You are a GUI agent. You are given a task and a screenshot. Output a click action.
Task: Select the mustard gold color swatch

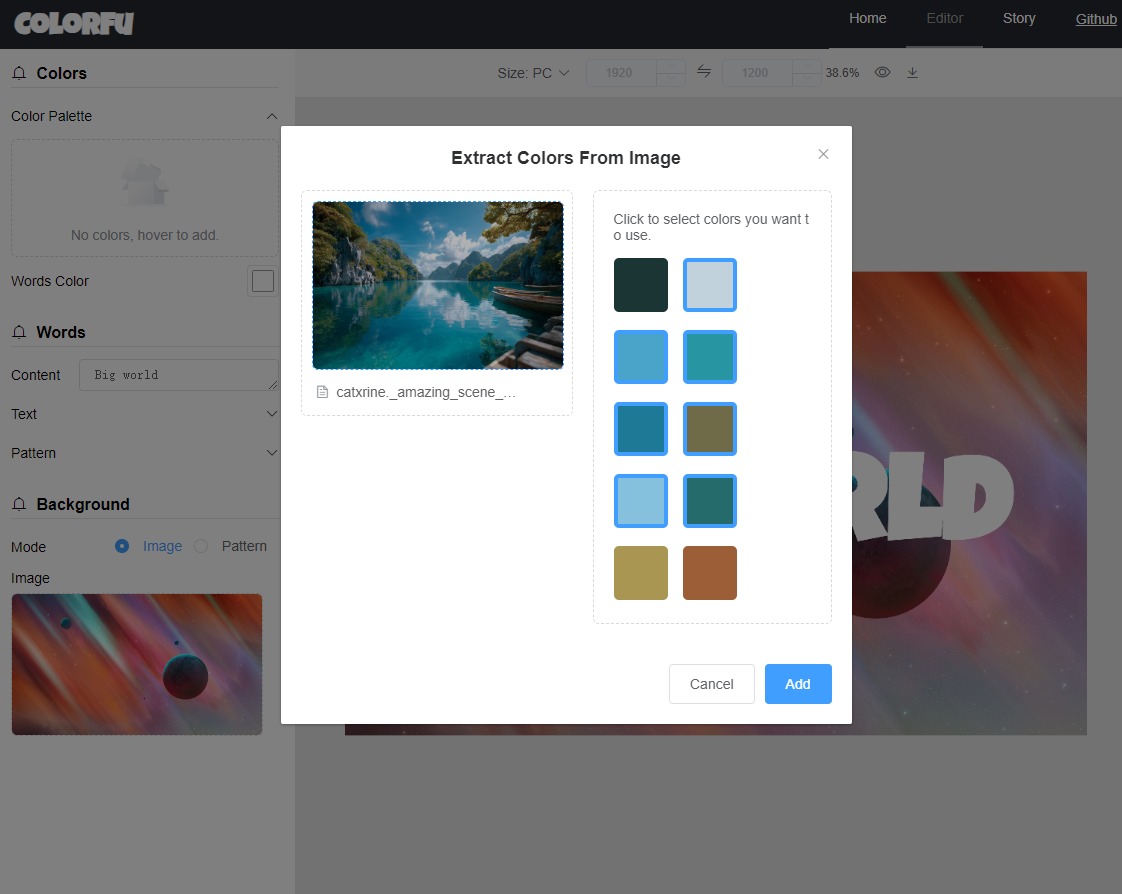click(x=641, y=573)
